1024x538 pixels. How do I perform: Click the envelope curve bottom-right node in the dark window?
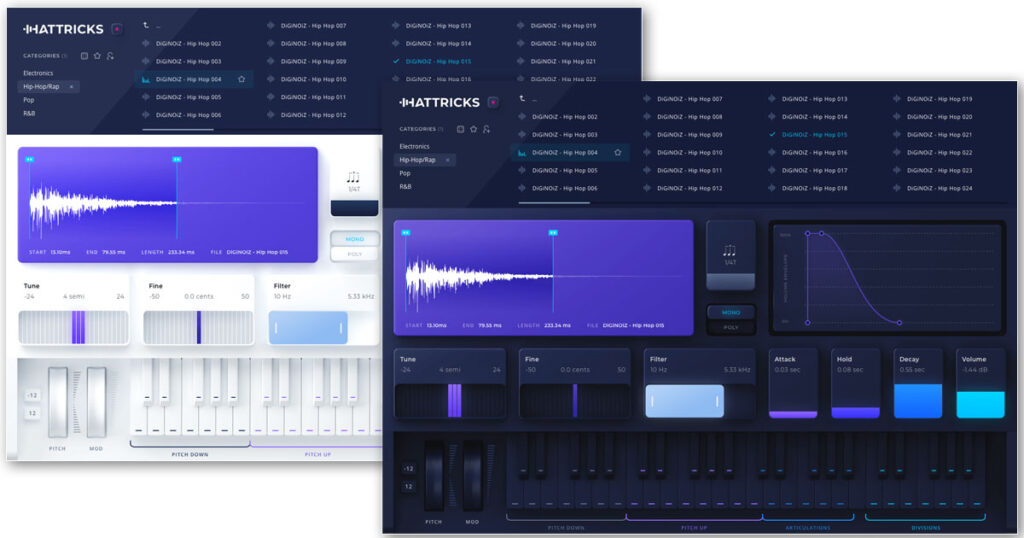click(899, 323)
